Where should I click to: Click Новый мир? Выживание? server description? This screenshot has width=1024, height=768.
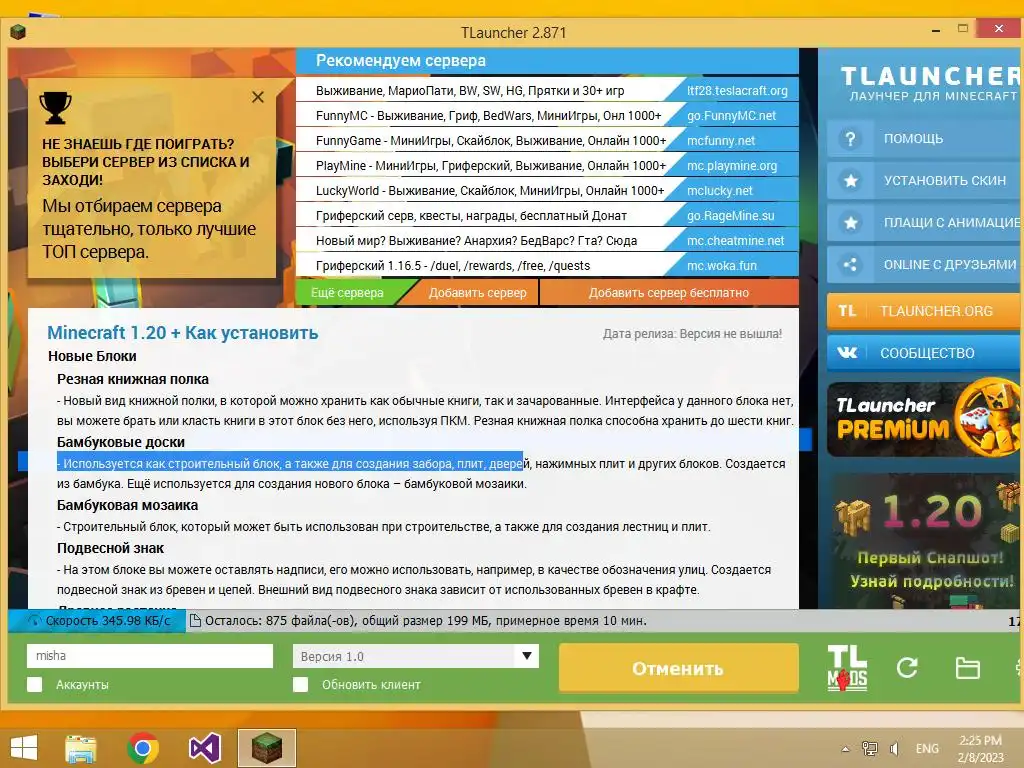click(x=477, y=240)
